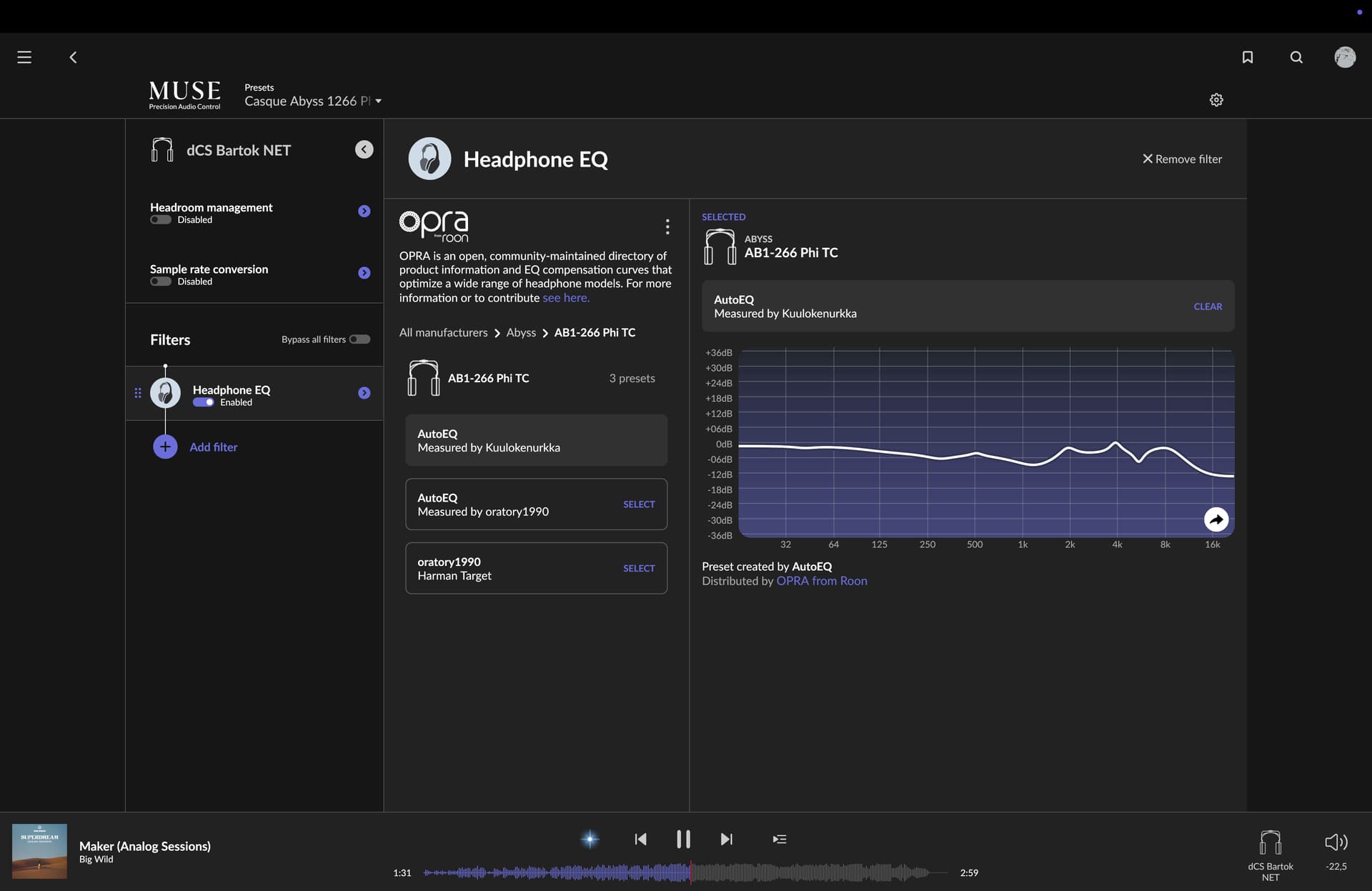Select the oratory1990 Harman Target preset

(638, 569)
